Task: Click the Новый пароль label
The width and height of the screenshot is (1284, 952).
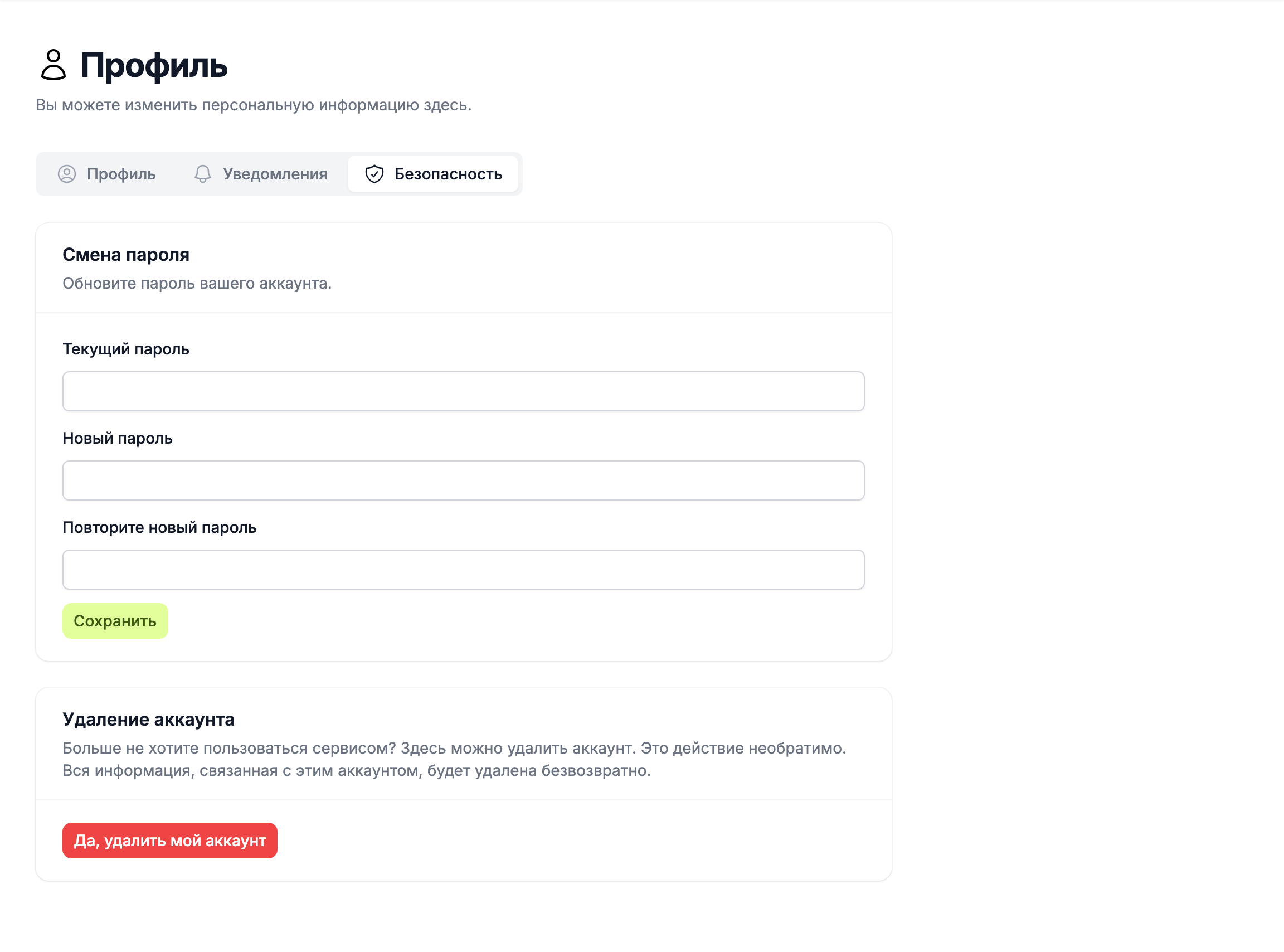Action: tap(118, 439)
